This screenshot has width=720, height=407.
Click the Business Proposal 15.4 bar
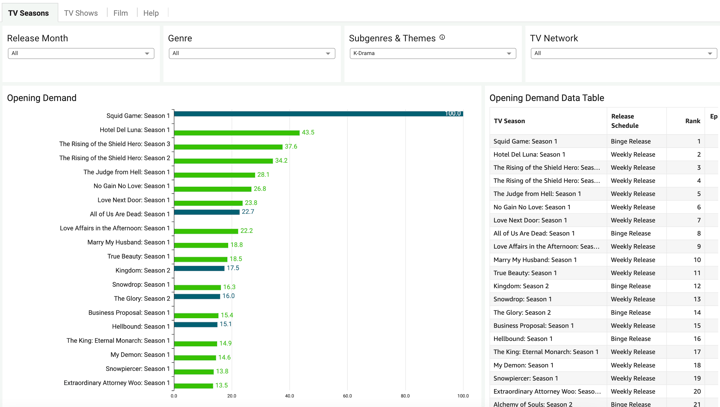pyautogui.click(x=197, y=316)
